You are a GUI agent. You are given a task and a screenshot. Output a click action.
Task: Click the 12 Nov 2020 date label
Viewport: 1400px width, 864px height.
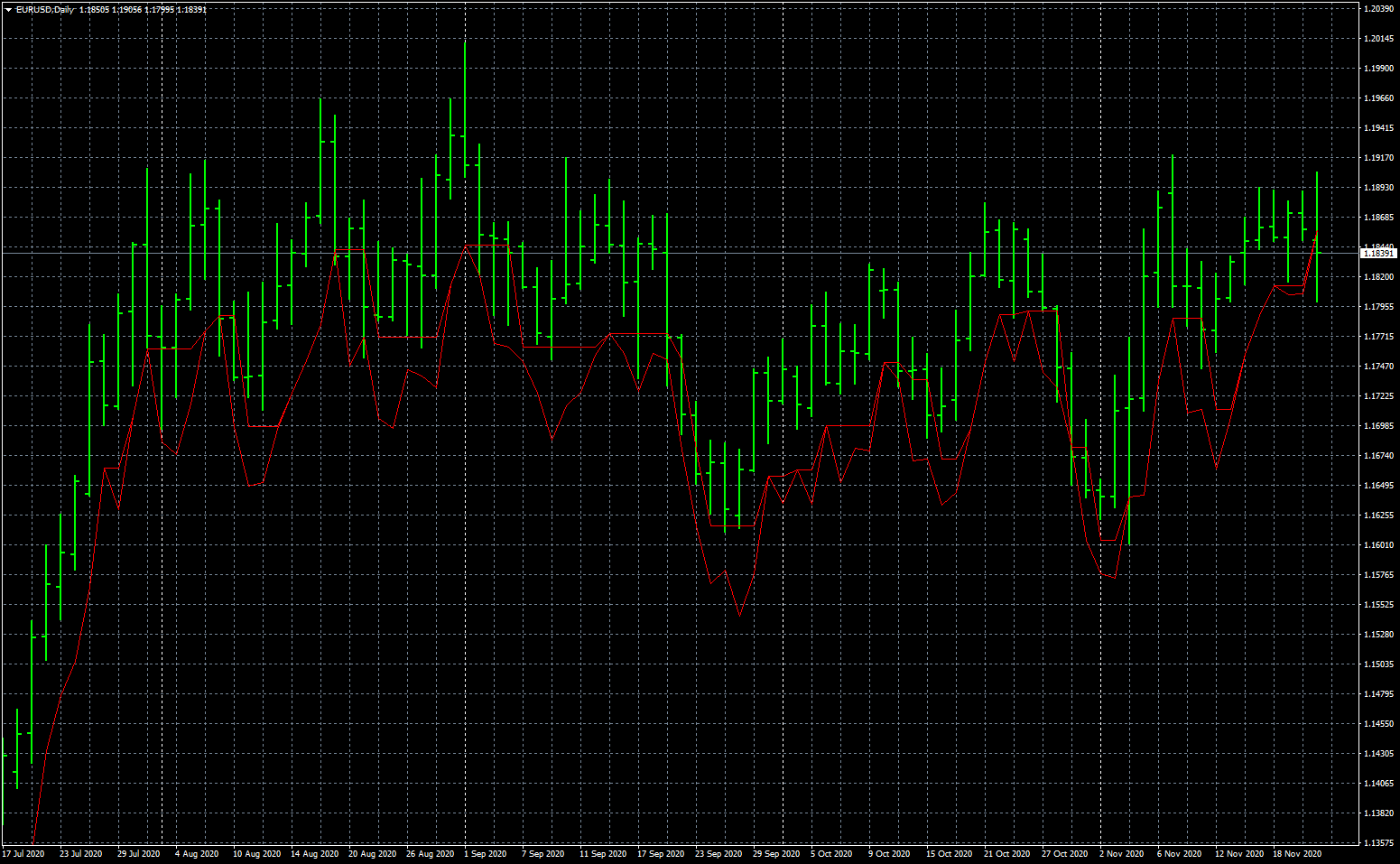[1239, 854]
